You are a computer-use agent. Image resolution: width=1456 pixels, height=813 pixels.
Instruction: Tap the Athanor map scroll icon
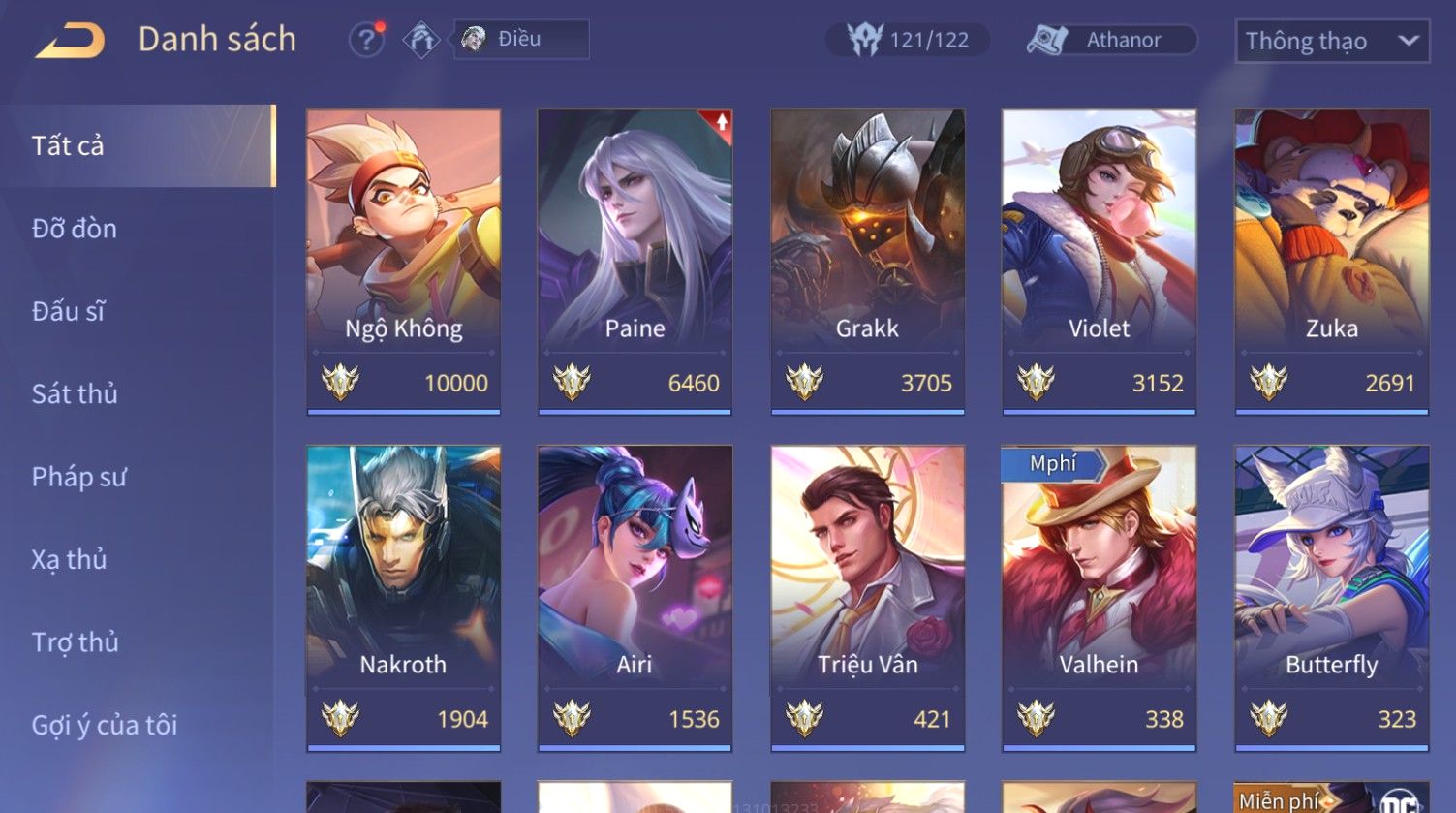point(1046,40)
